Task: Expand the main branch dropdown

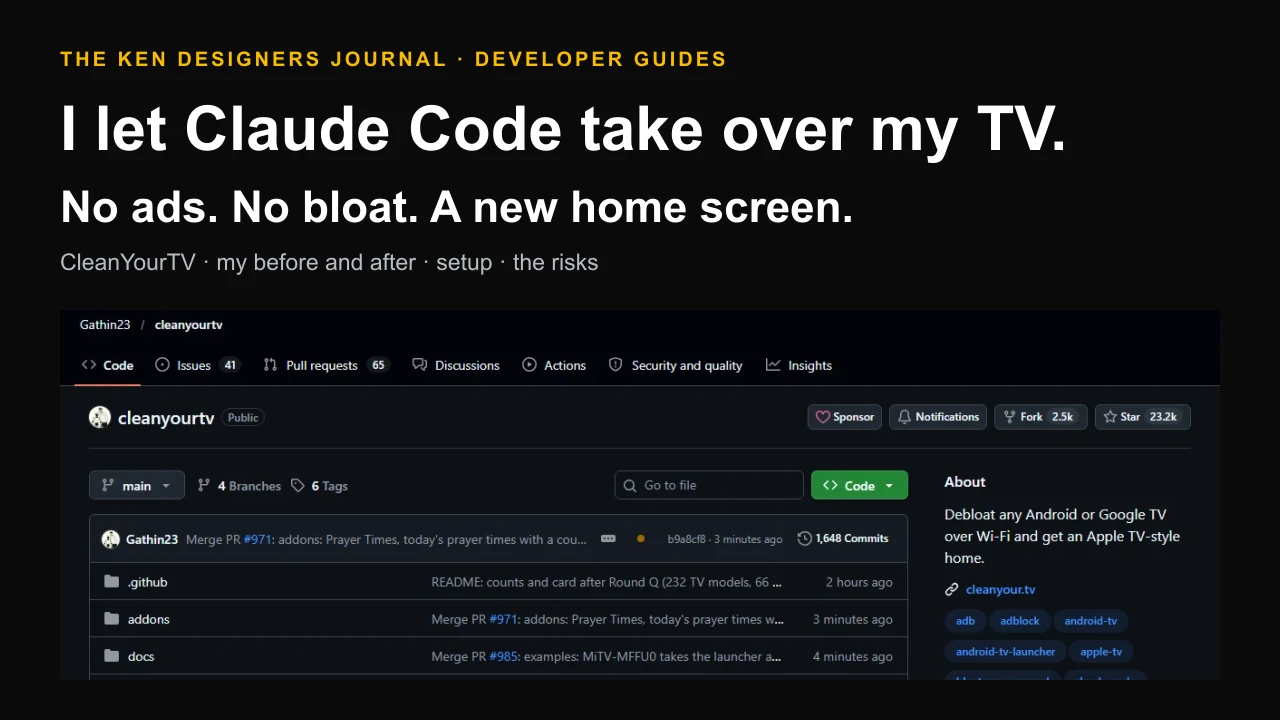Action: tap(137, 485)
